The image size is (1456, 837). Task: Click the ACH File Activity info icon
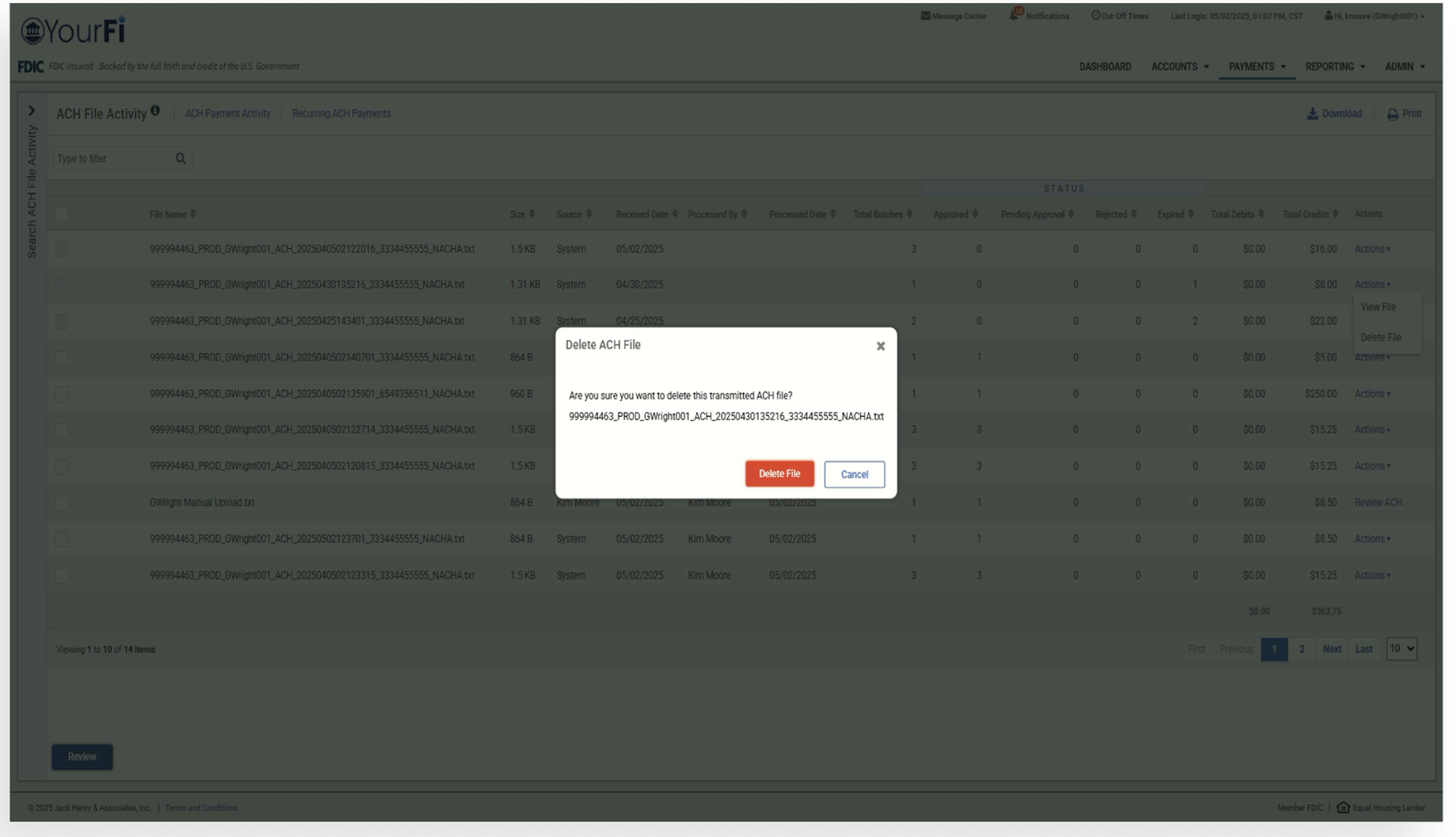pos(155,111)
